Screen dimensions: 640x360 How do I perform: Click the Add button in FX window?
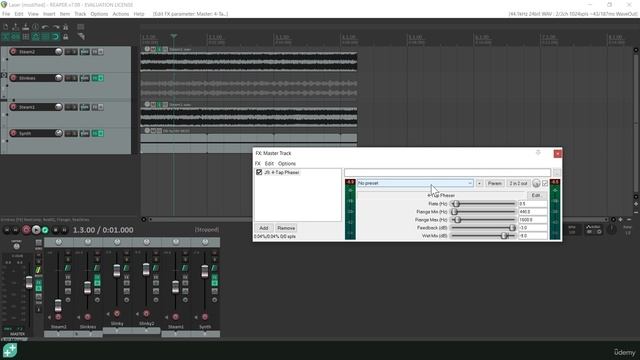pos(264,228)
